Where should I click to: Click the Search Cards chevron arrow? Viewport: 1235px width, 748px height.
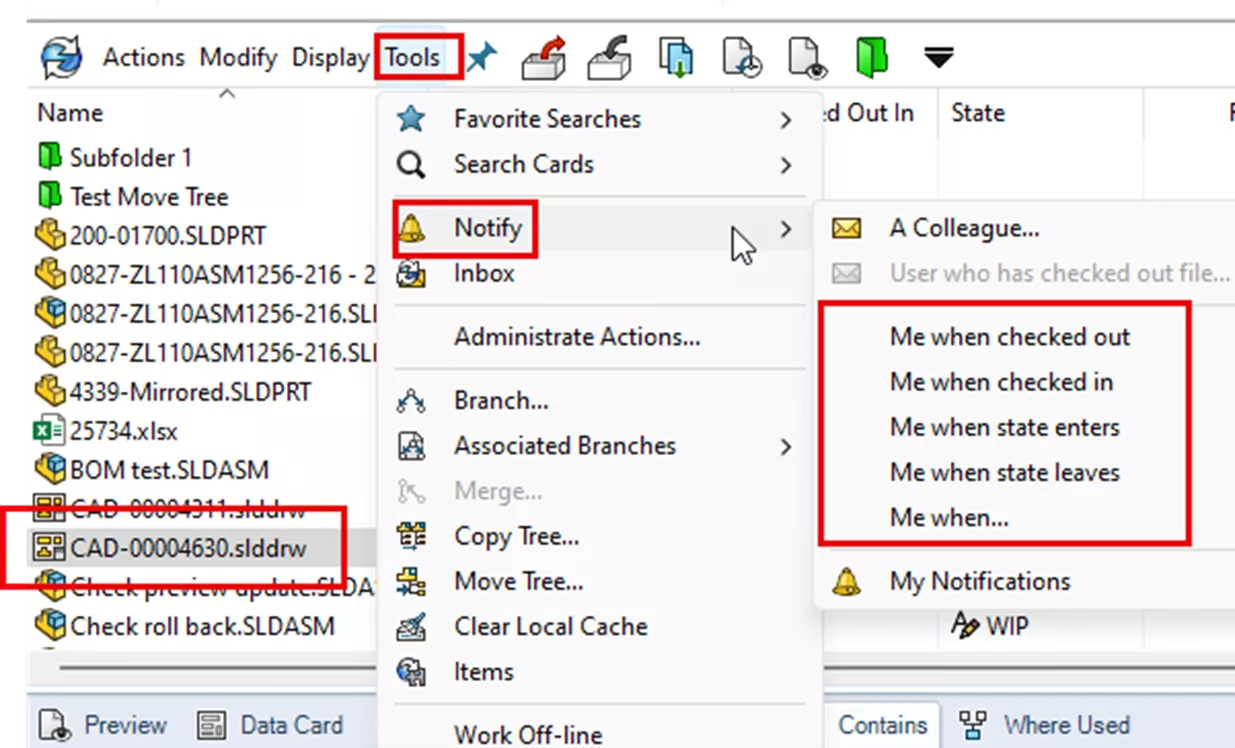(786, 165)
